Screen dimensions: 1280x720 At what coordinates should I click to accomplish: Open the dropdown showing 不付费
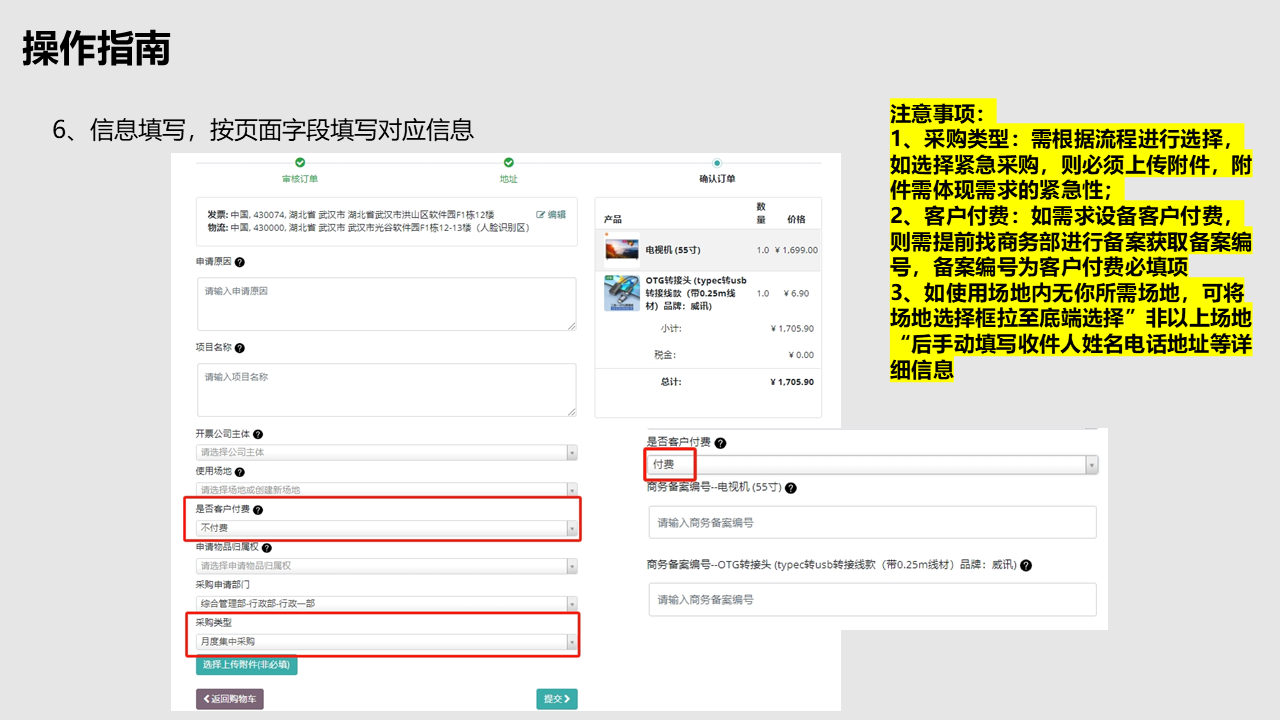(386, 528)
